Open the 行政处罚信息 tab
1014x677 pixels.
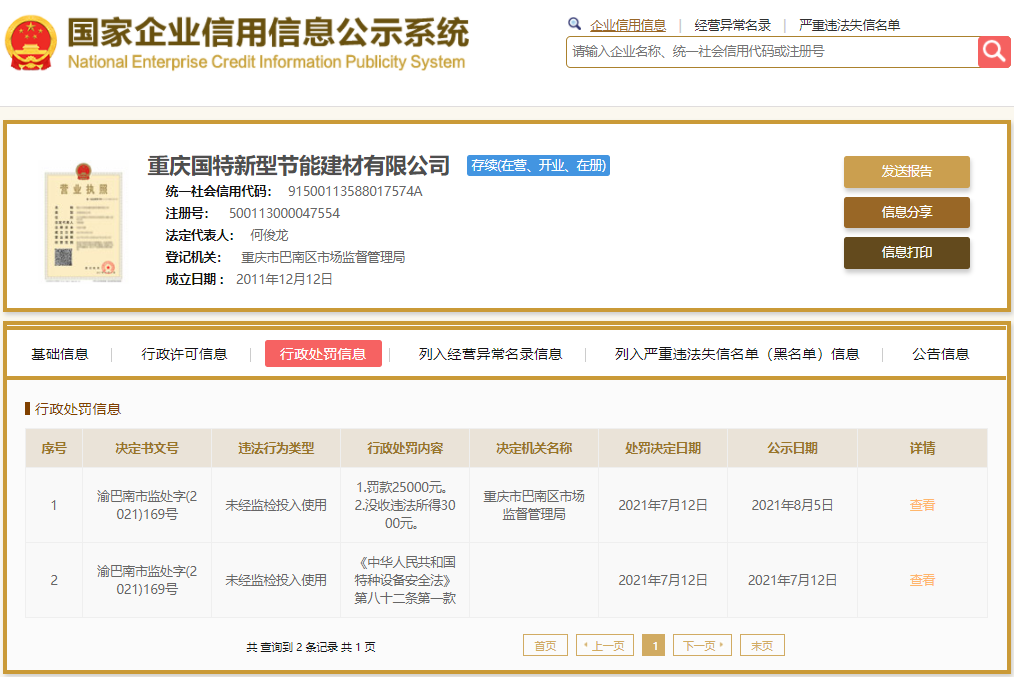tap(323, 354)
